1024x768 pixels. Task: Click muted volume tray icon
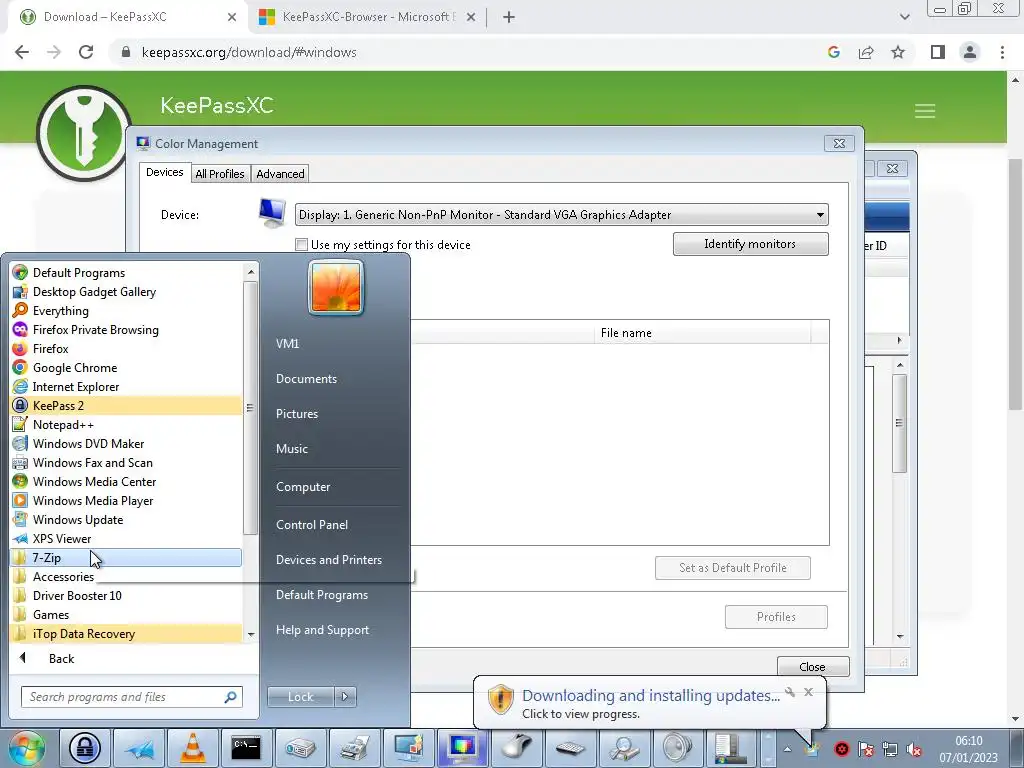pos(914,749)
